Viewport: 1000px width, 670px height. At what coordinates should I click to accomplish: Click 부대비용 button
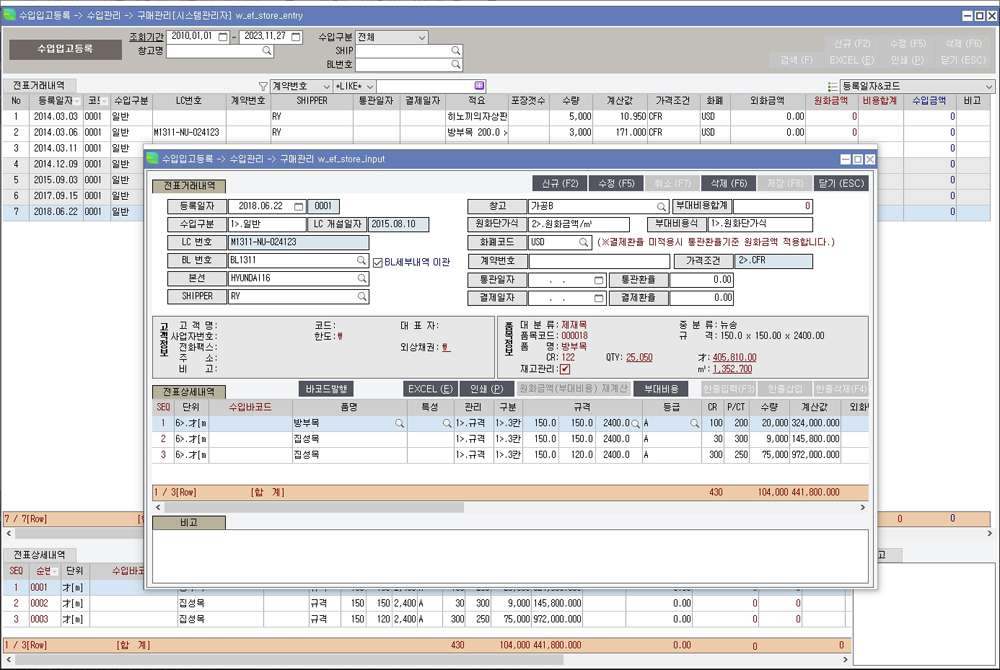pyautogui.click(x=661, y=389)
